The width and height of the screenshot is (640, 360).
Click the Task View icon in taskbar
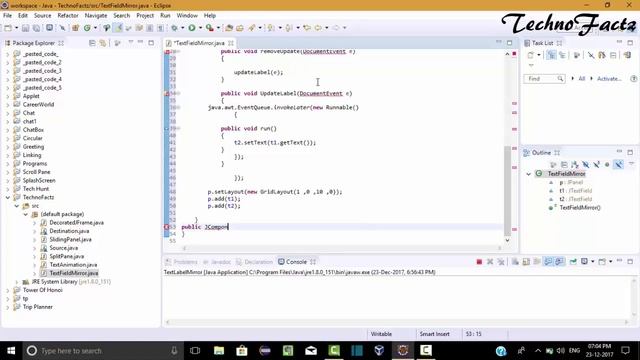[x=195, y=350]
